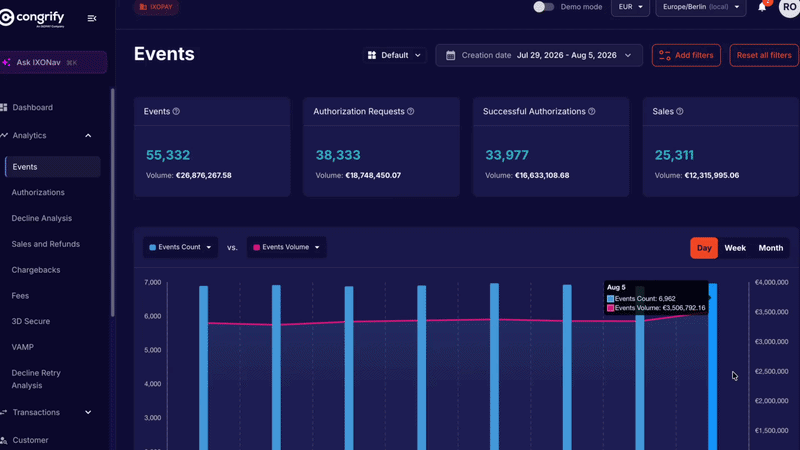Open the EUR currency dropdown

click(630, 7)
